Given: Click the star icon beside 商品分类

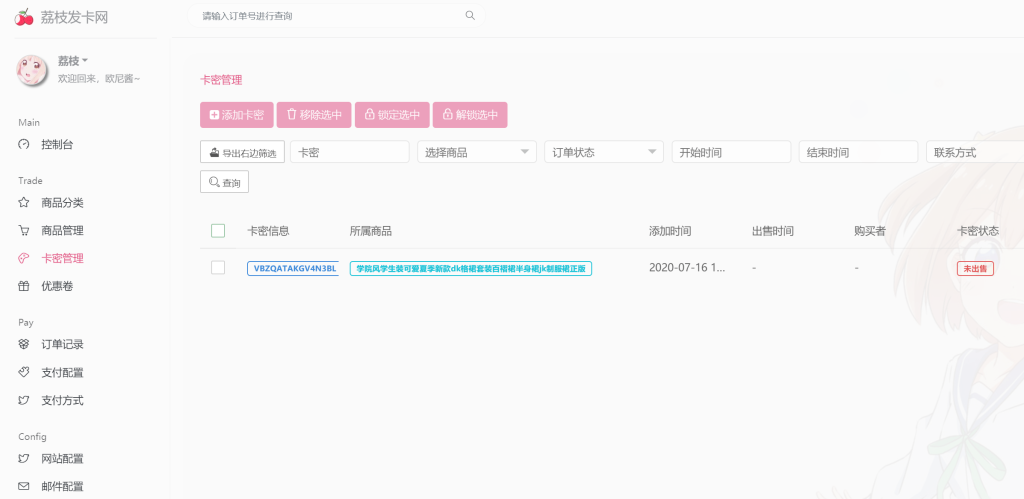Looking at the screenshot, I should click(25, 203).
